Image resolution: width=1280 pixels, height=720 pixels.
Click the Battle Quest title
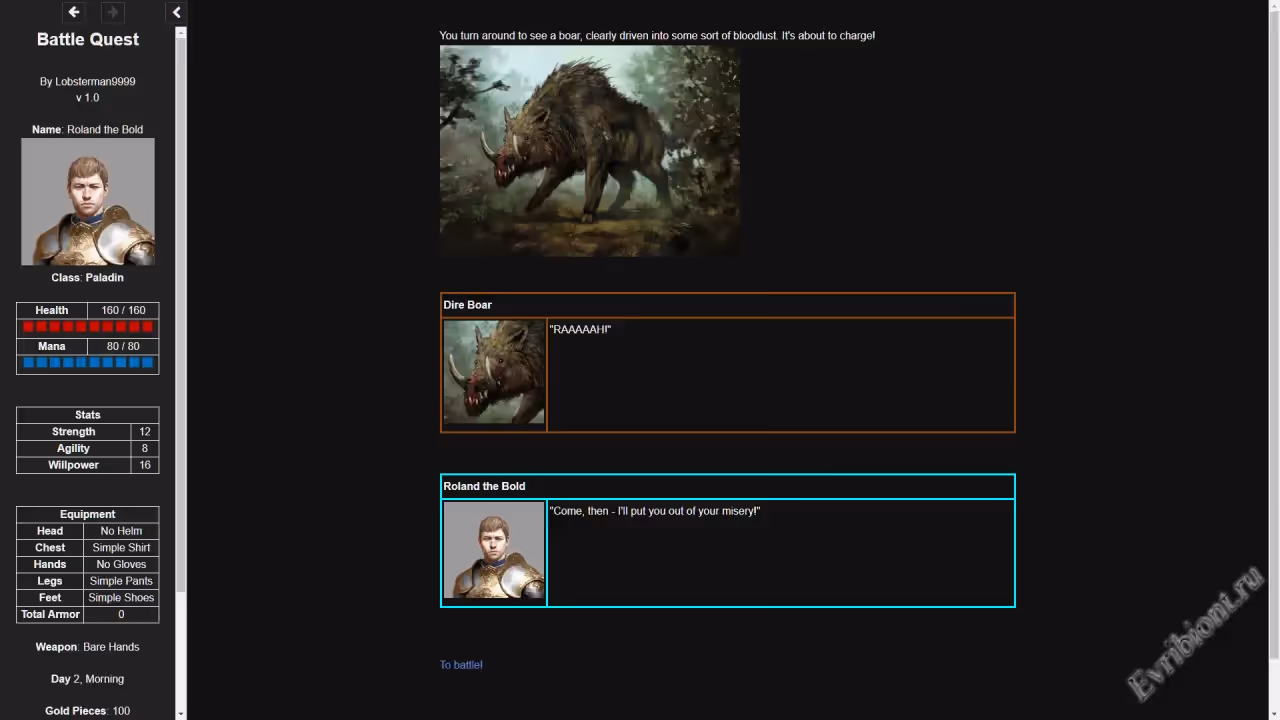tap(88, 40)
